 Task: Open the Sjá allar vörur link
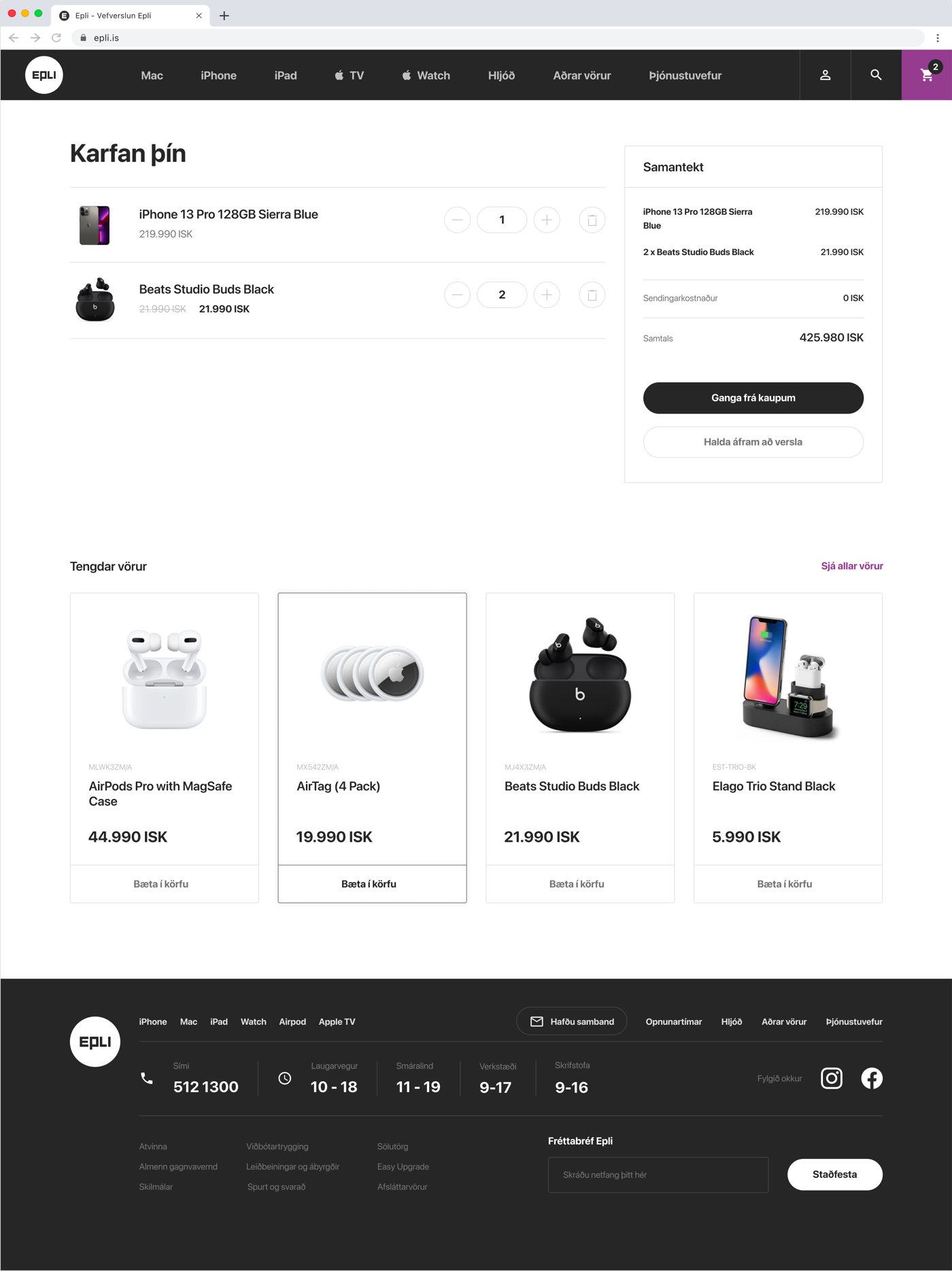coord(852,566)
